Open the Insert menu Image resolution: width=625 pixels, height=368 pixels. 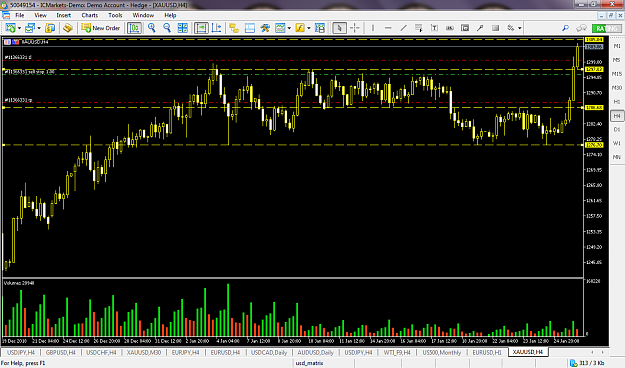63,15
